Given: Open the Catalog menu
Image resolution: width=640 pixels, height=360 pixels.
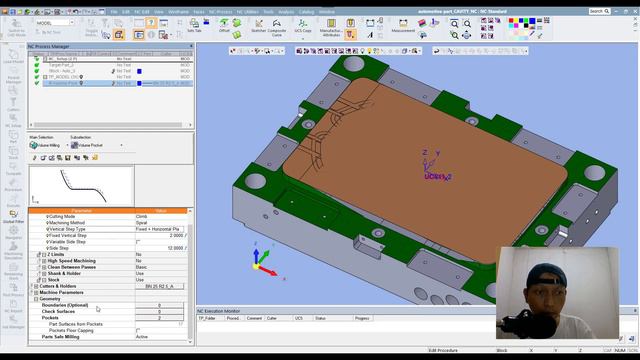Looking at the screenshot, I should point(306,12).
